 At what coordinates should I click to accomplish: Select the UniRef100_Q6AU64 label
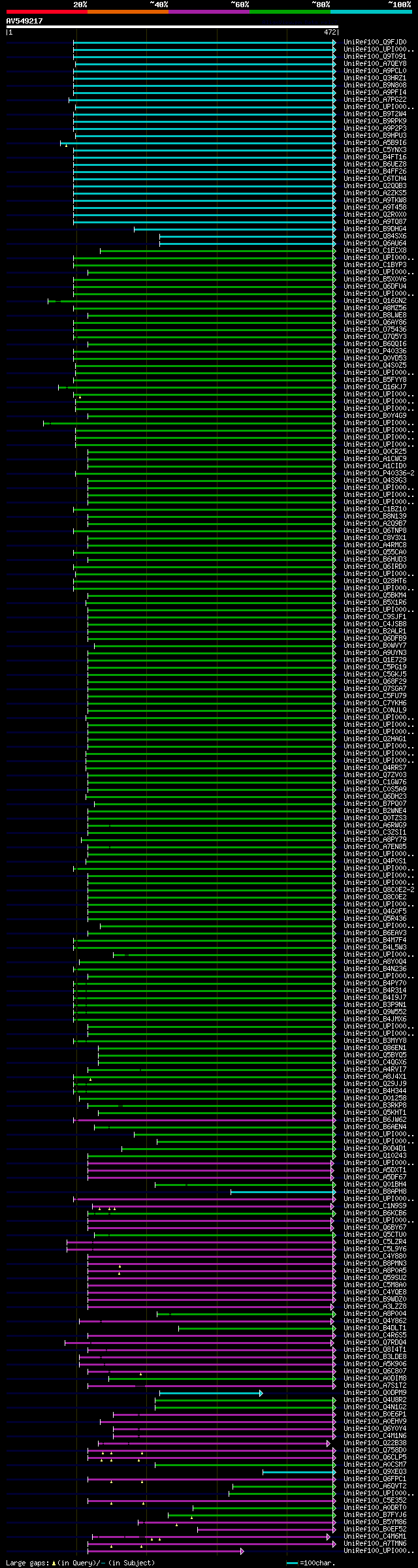tap(375, 244)
